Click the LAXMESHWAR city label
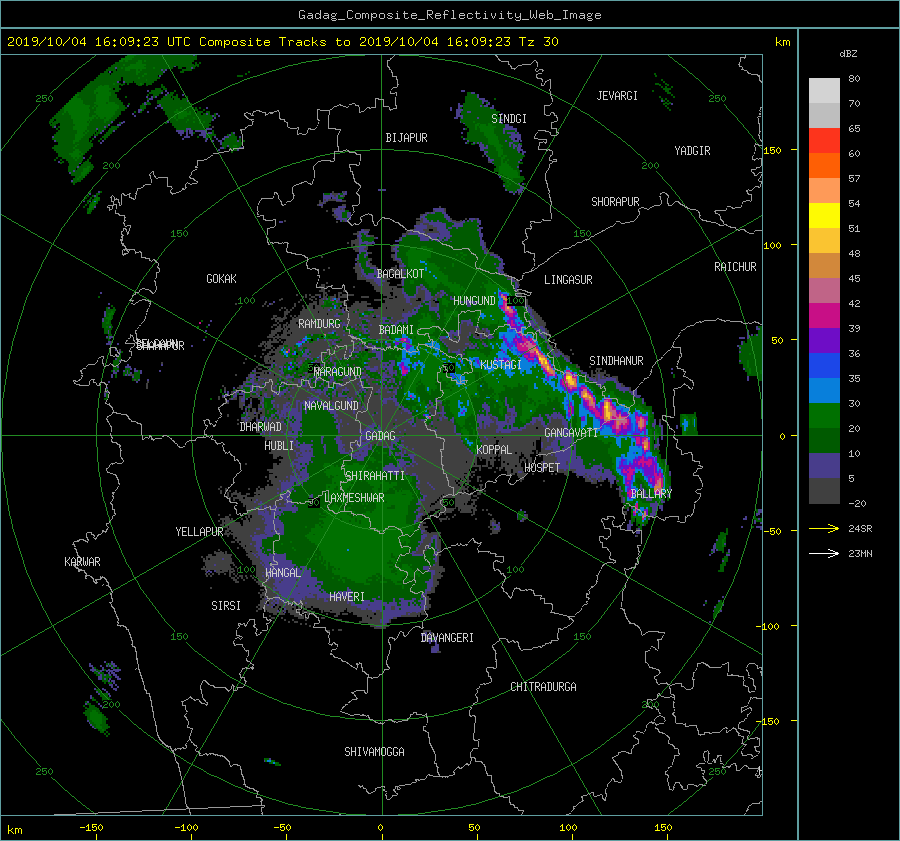 pyautogui.click(x=354, y=498)
